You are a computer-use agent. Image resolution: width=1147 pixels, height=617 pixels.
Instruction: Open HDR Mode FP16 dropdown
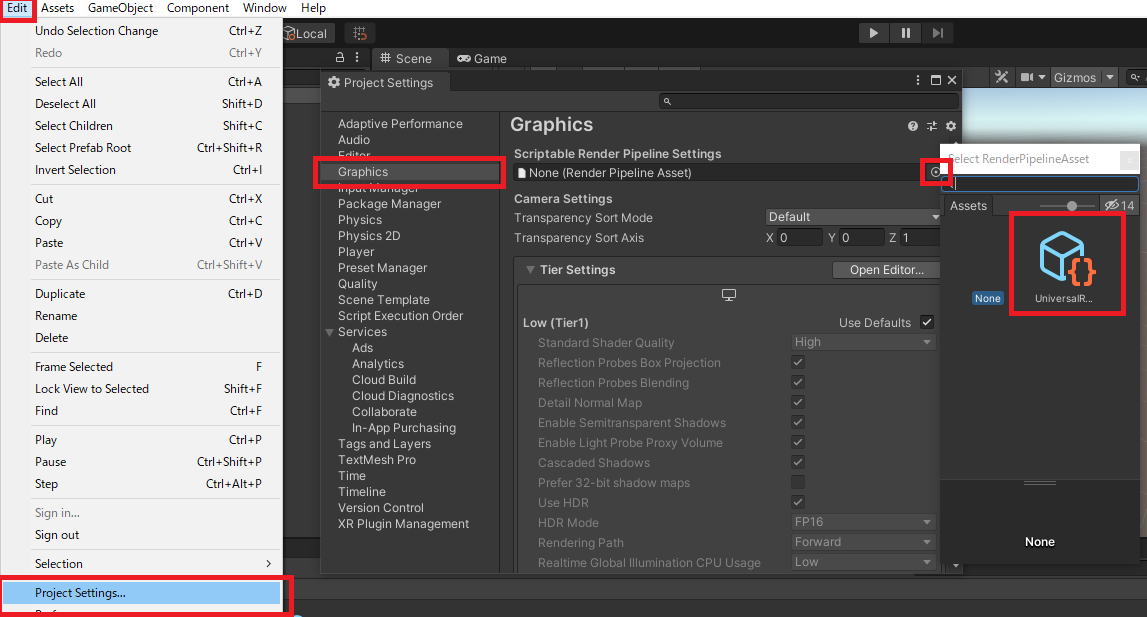pyautogui.click(x=863, y=522)
